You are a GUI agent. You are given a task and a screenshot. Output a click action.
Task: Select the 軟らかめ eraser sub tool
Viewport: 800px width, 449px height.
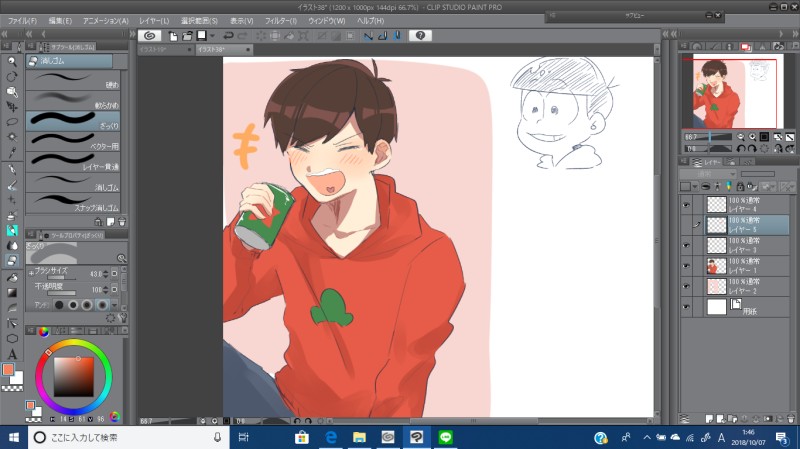point(73,100)
